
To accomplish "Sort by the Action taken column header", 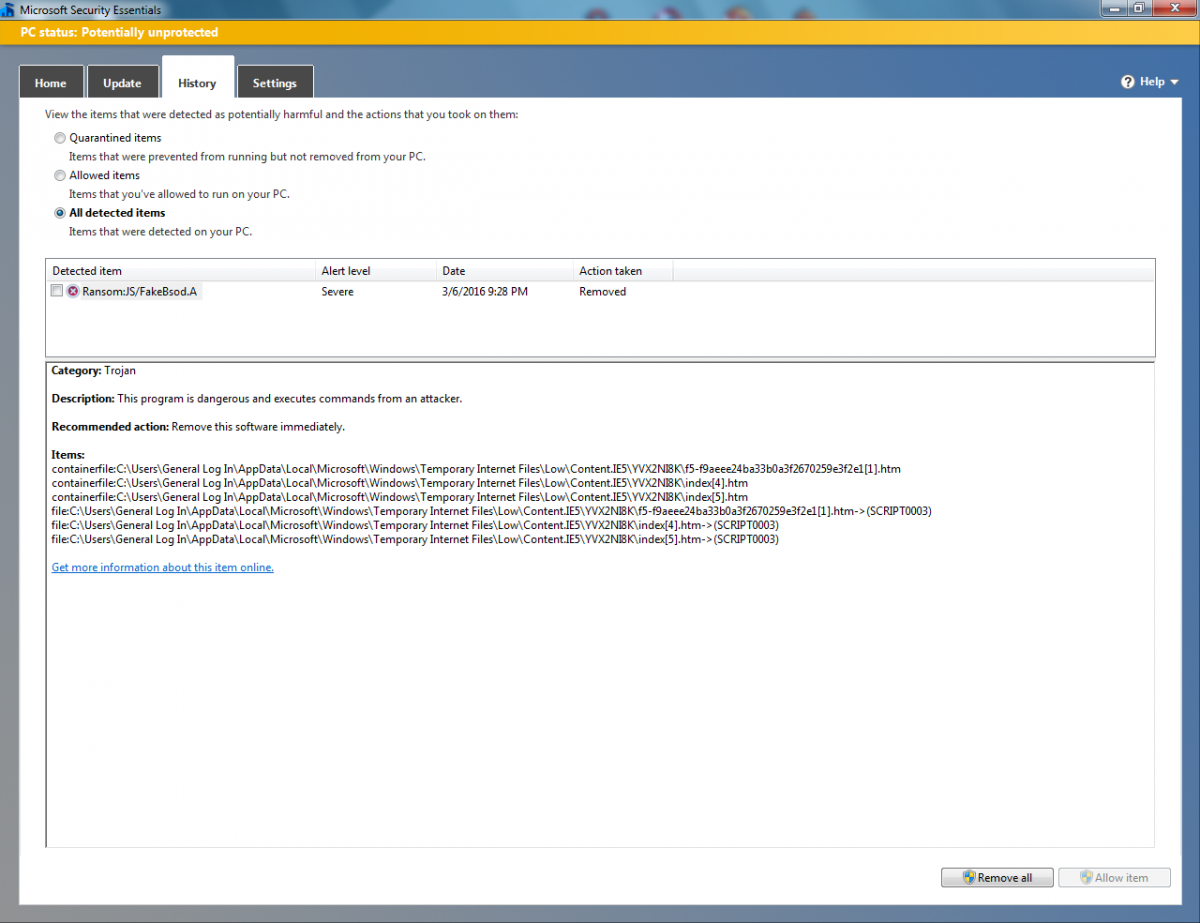I will (x=623, y=271).
